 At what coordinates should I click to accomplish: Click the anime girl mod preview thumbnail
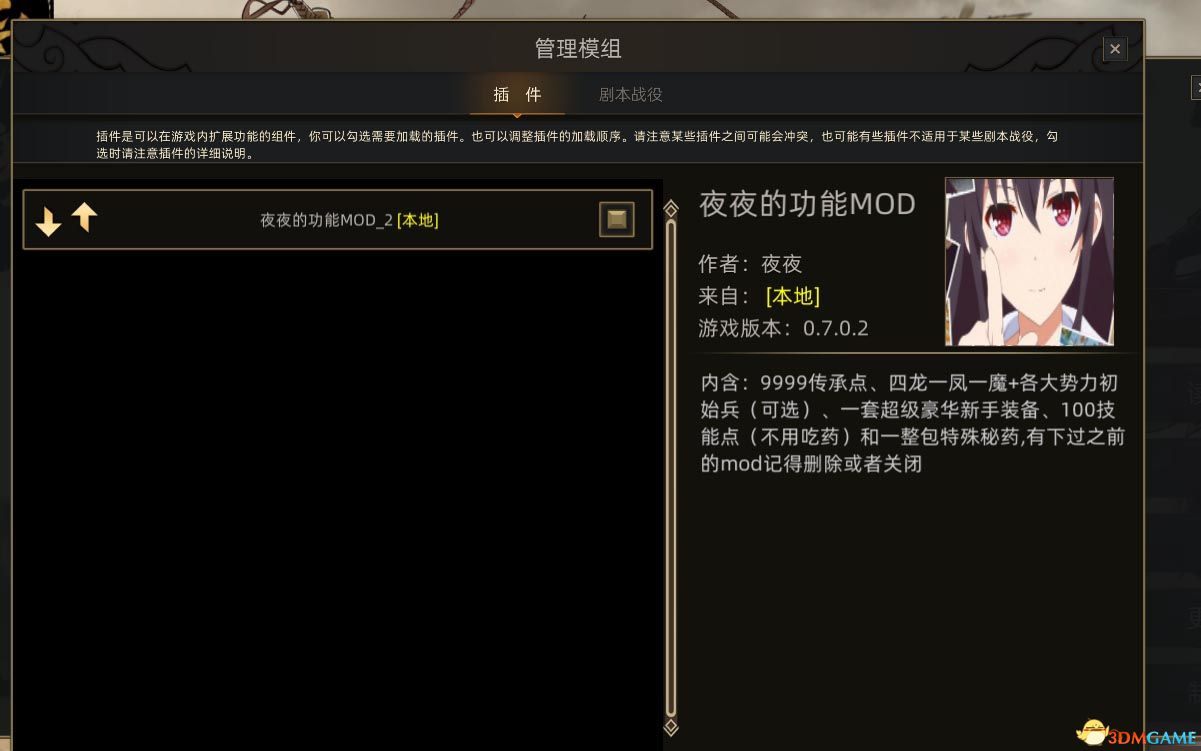[x=1029, y=262]
